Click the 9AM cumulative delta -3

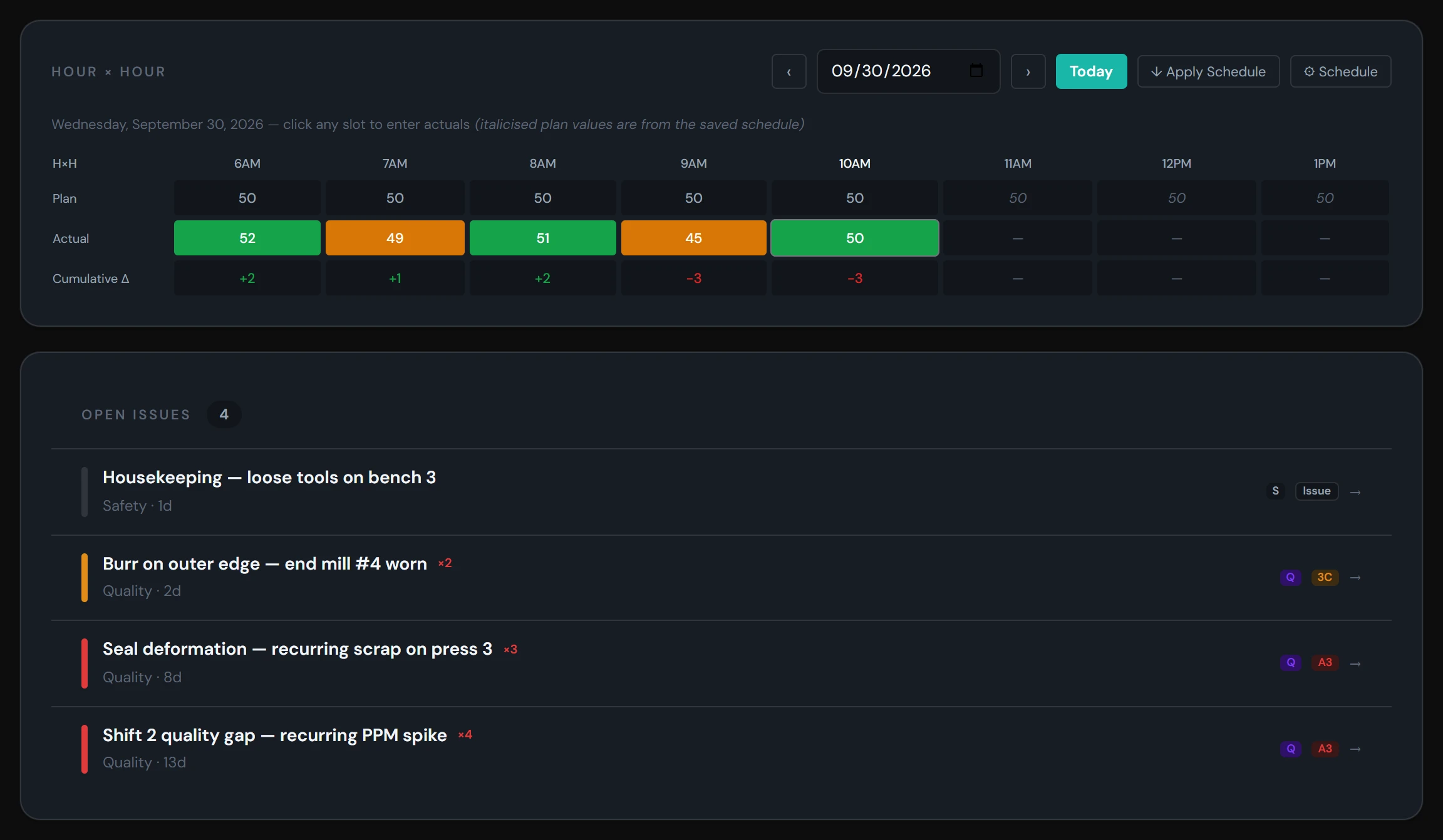tap(693, 278)
